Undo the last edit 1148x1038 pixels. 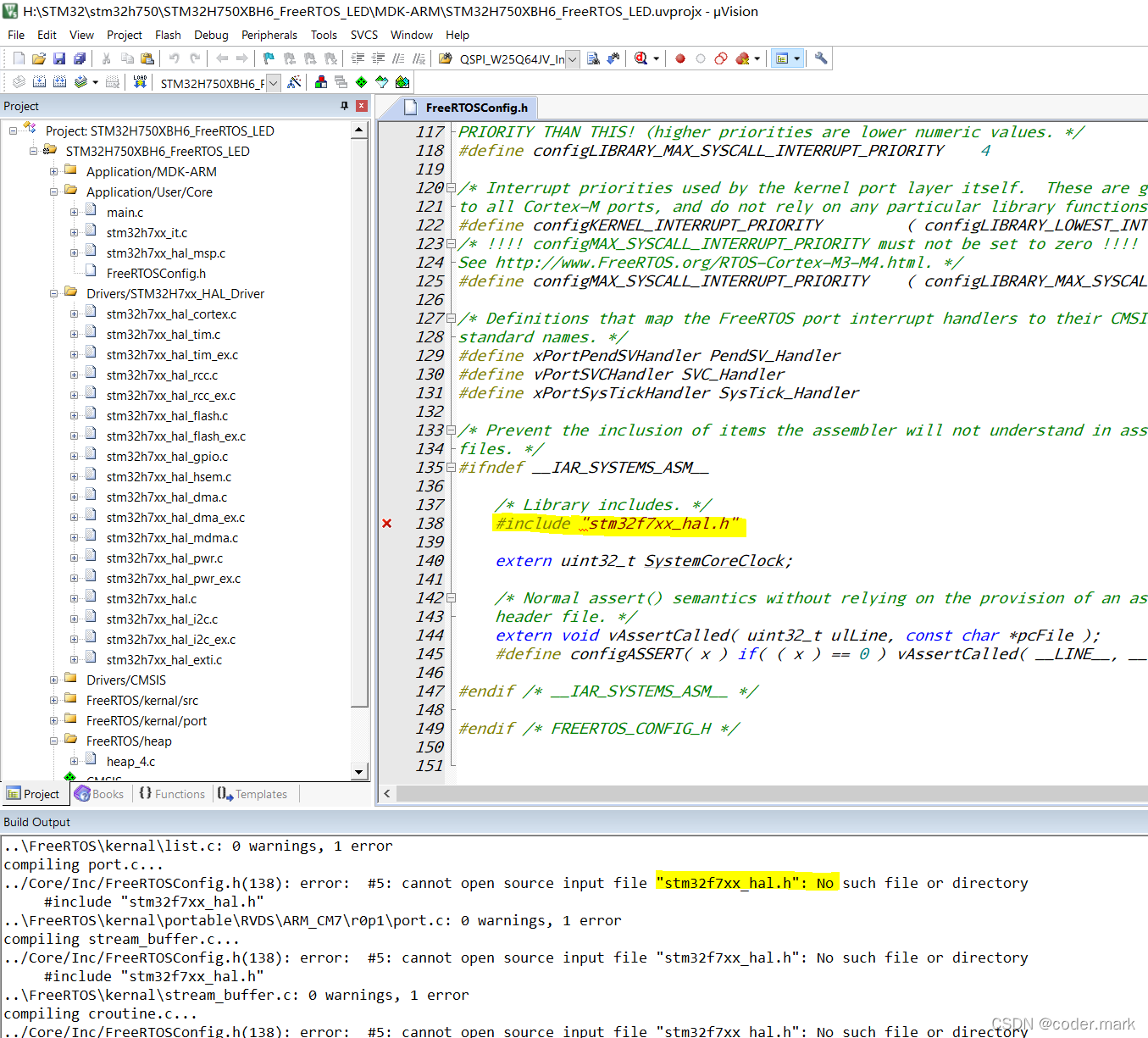tap(175, 58)
